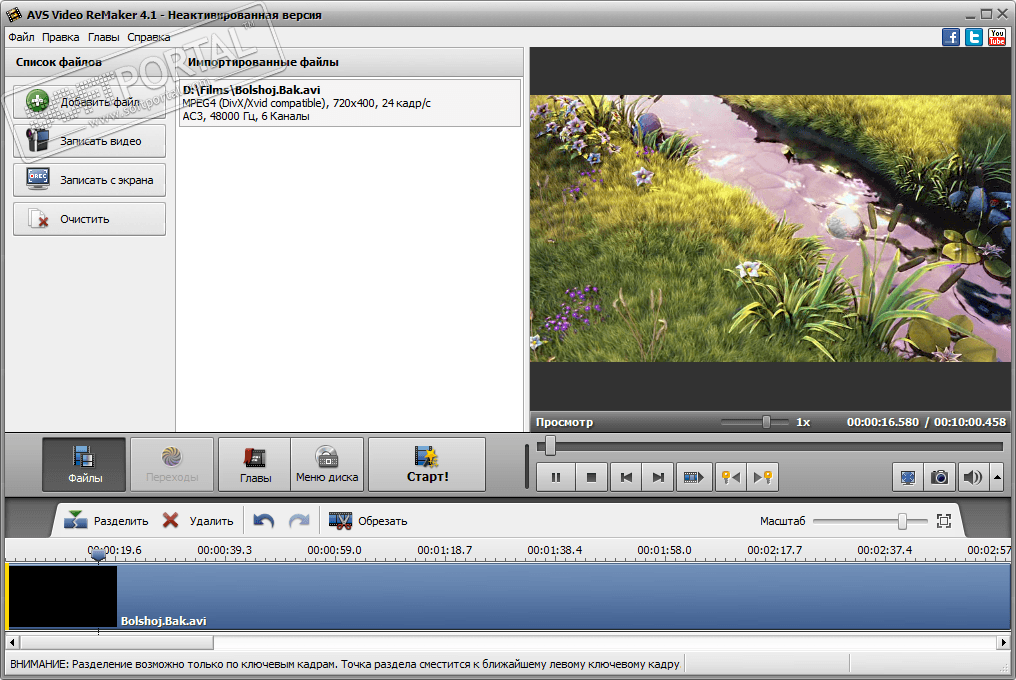Viewport: 1016px width, 680px height.
Task: Mute audio with speaker icon
Action: [973, 478]
